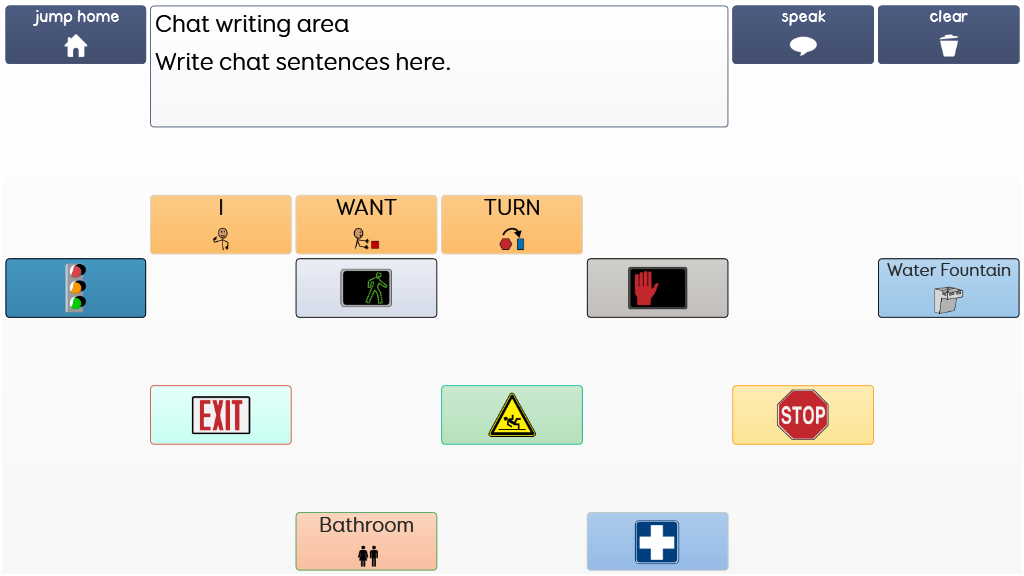Screen dimensions: 1024x576
Task: Click the speech bubble icon
Action: pos(803,46)
